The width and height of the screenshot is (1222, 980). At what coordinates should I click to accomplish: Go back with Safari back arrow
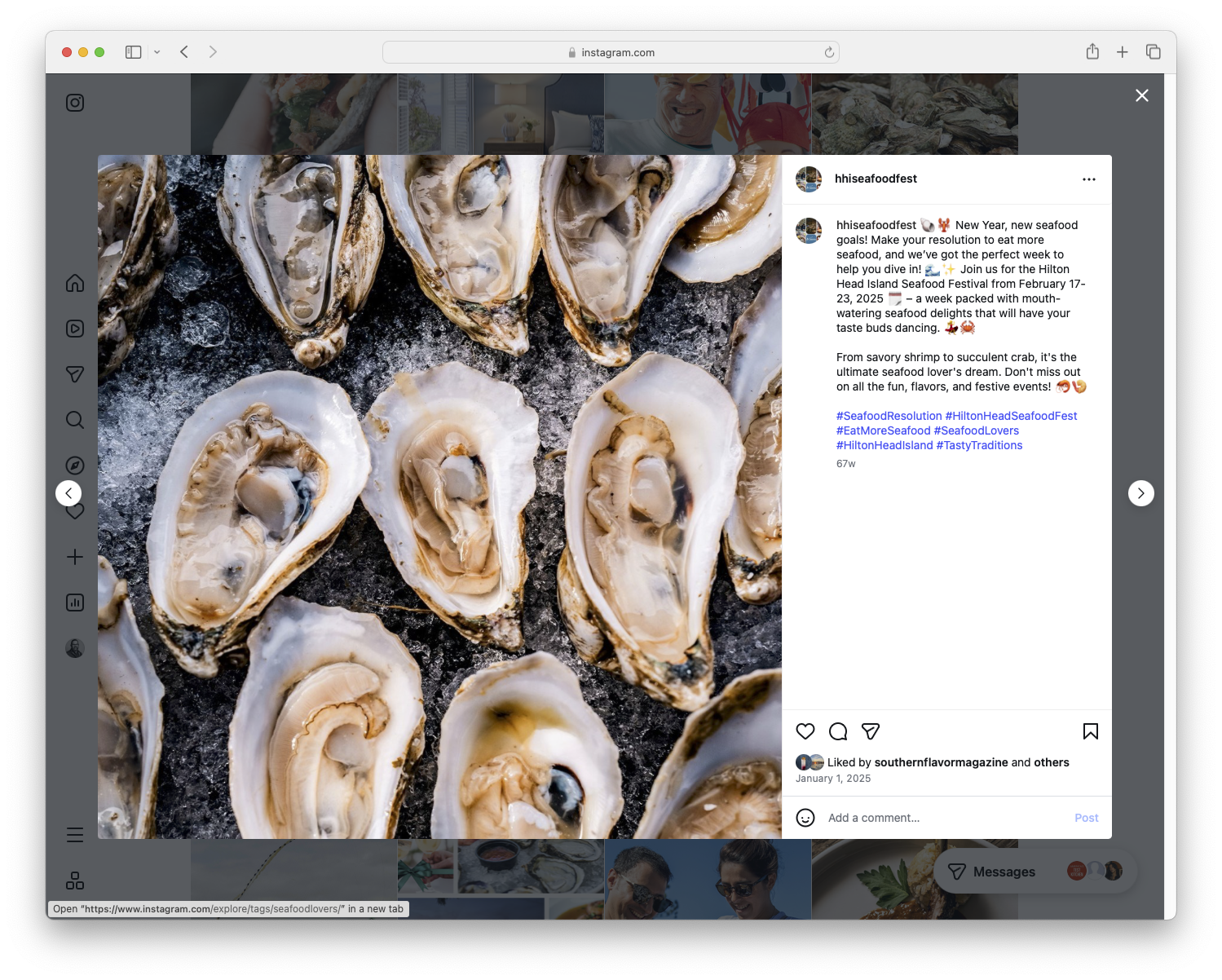coord(184,52)
